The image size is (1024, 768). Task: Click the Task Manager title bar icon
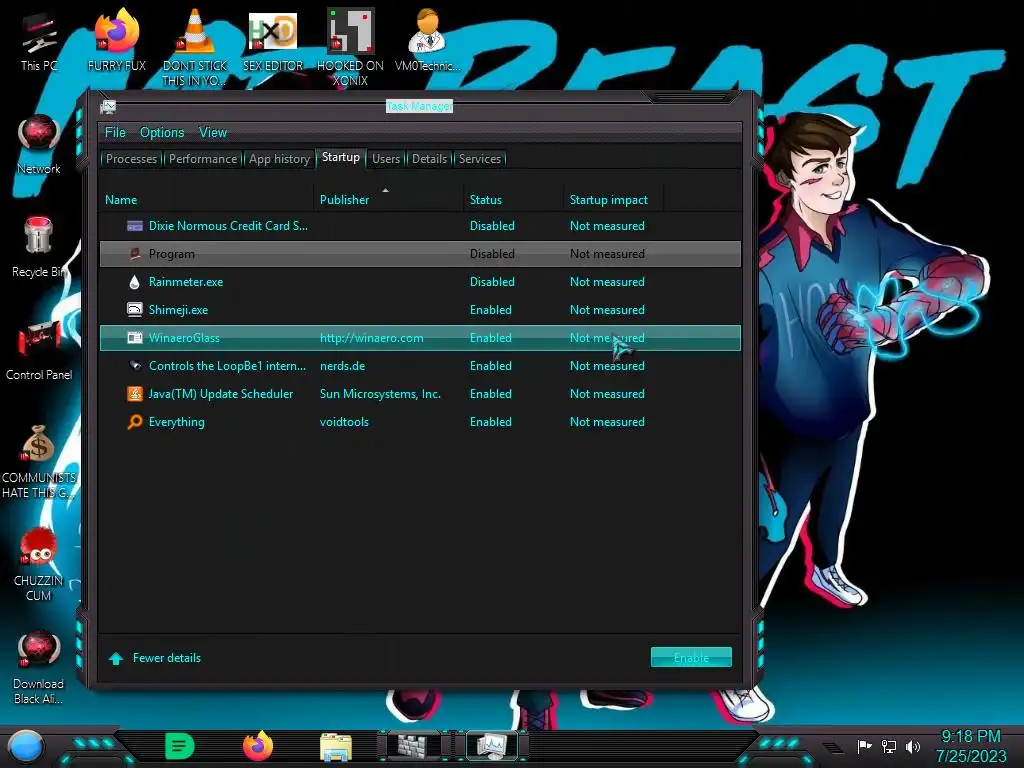[108, 107]
